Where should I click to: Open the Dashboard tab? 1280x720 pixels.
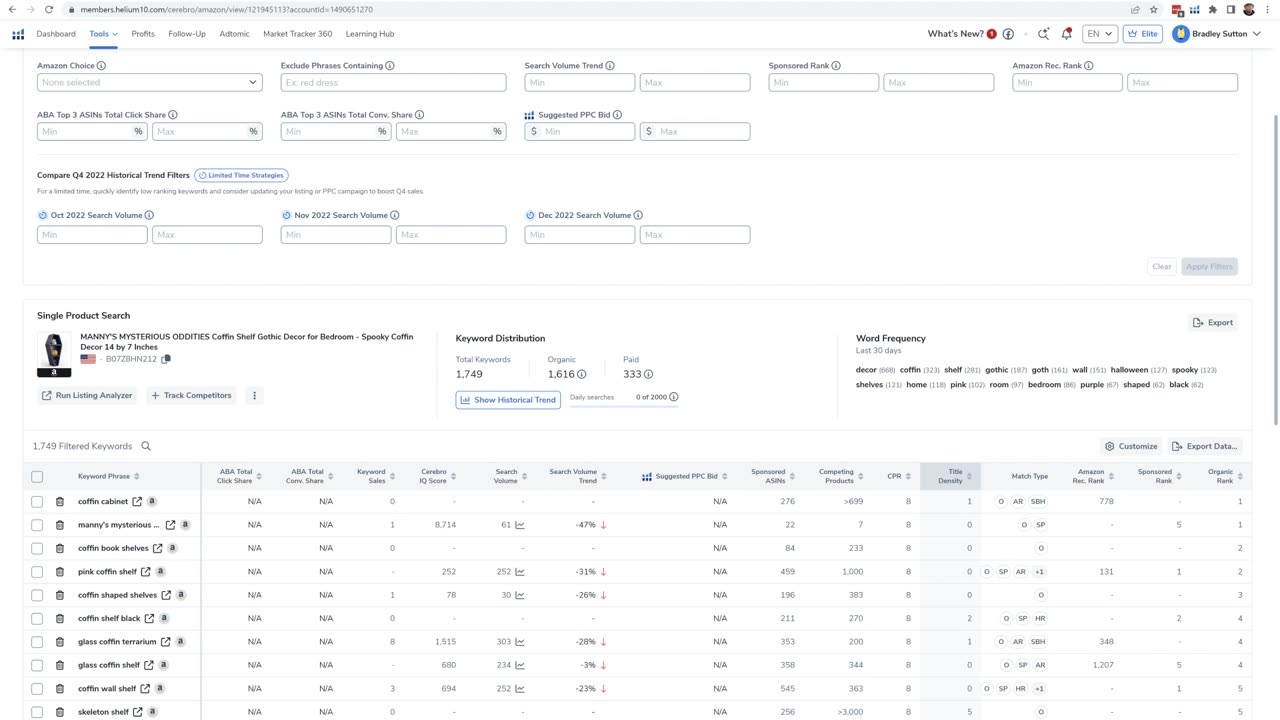pyautogui.click(x=56, y=34)
